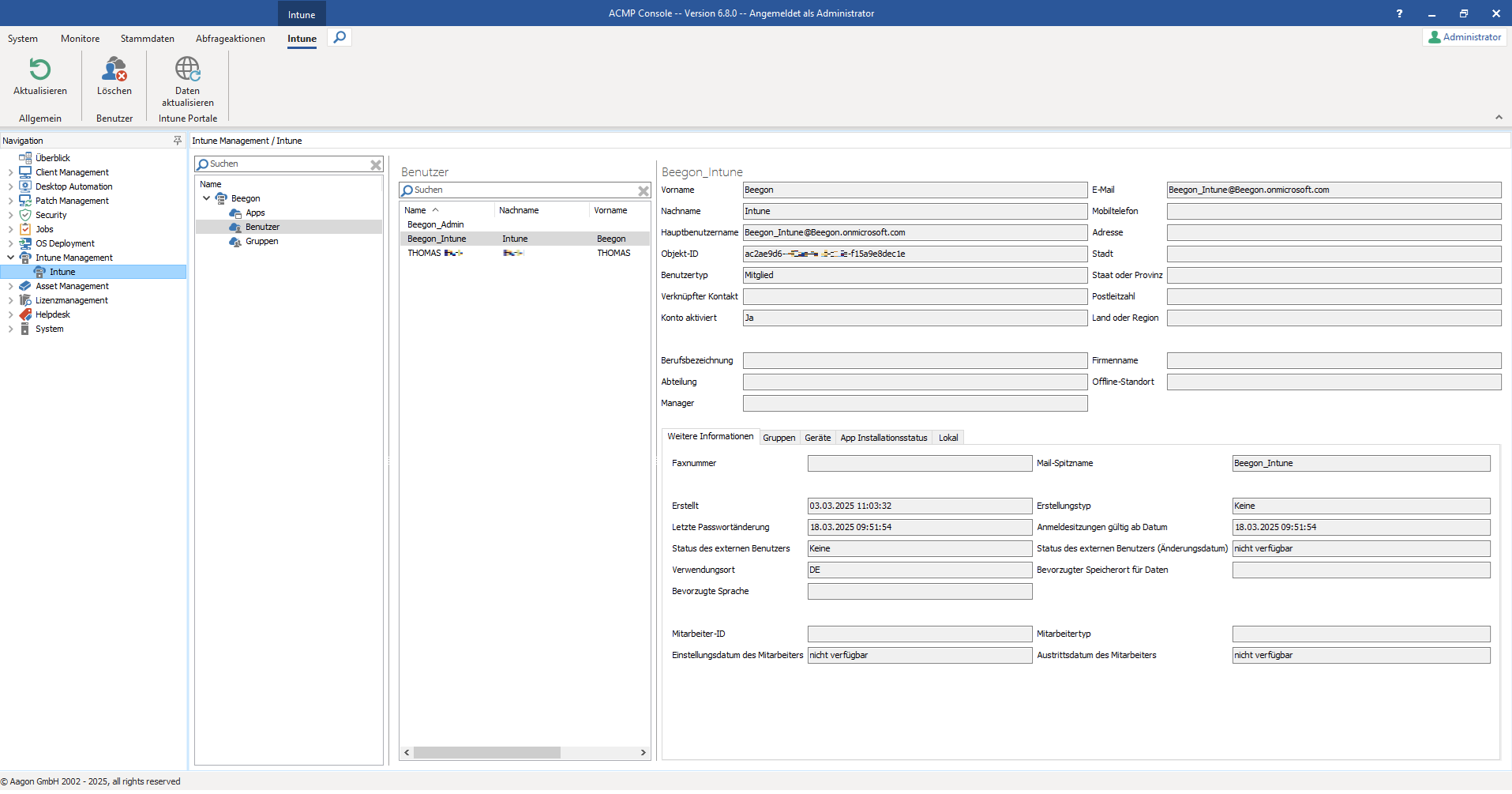
Task: Collapse the ribbon with the chevron arrow
Action: [x=1499, y=117]
